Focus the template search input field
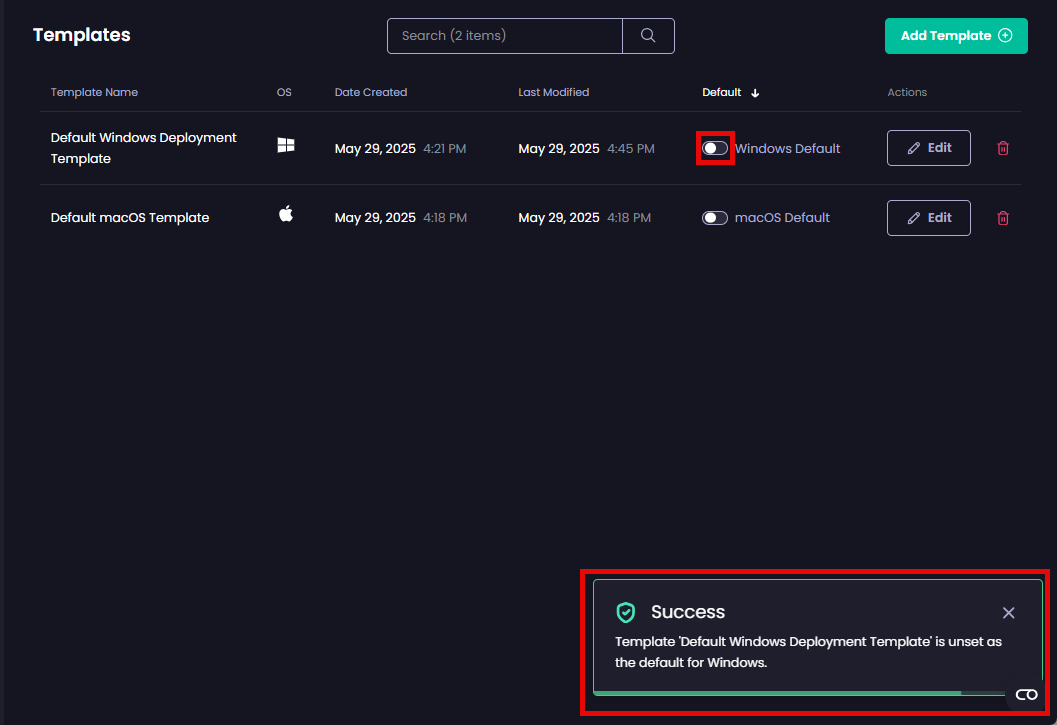This screenshot has width=1057, height=725. (x=505, y=36)
